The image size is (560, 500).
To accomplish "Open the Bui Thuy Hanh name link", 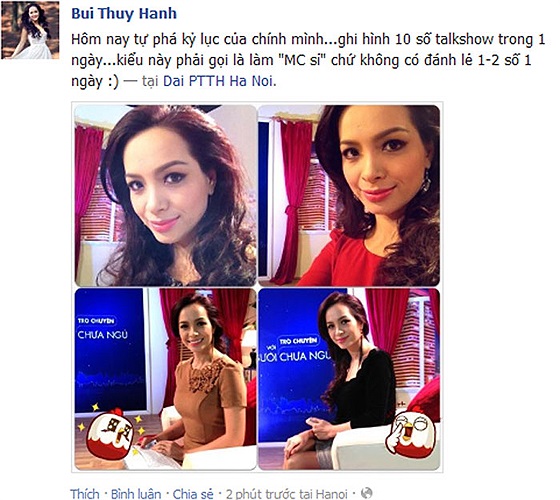I will pyautogui.click(x=124, y=14).
